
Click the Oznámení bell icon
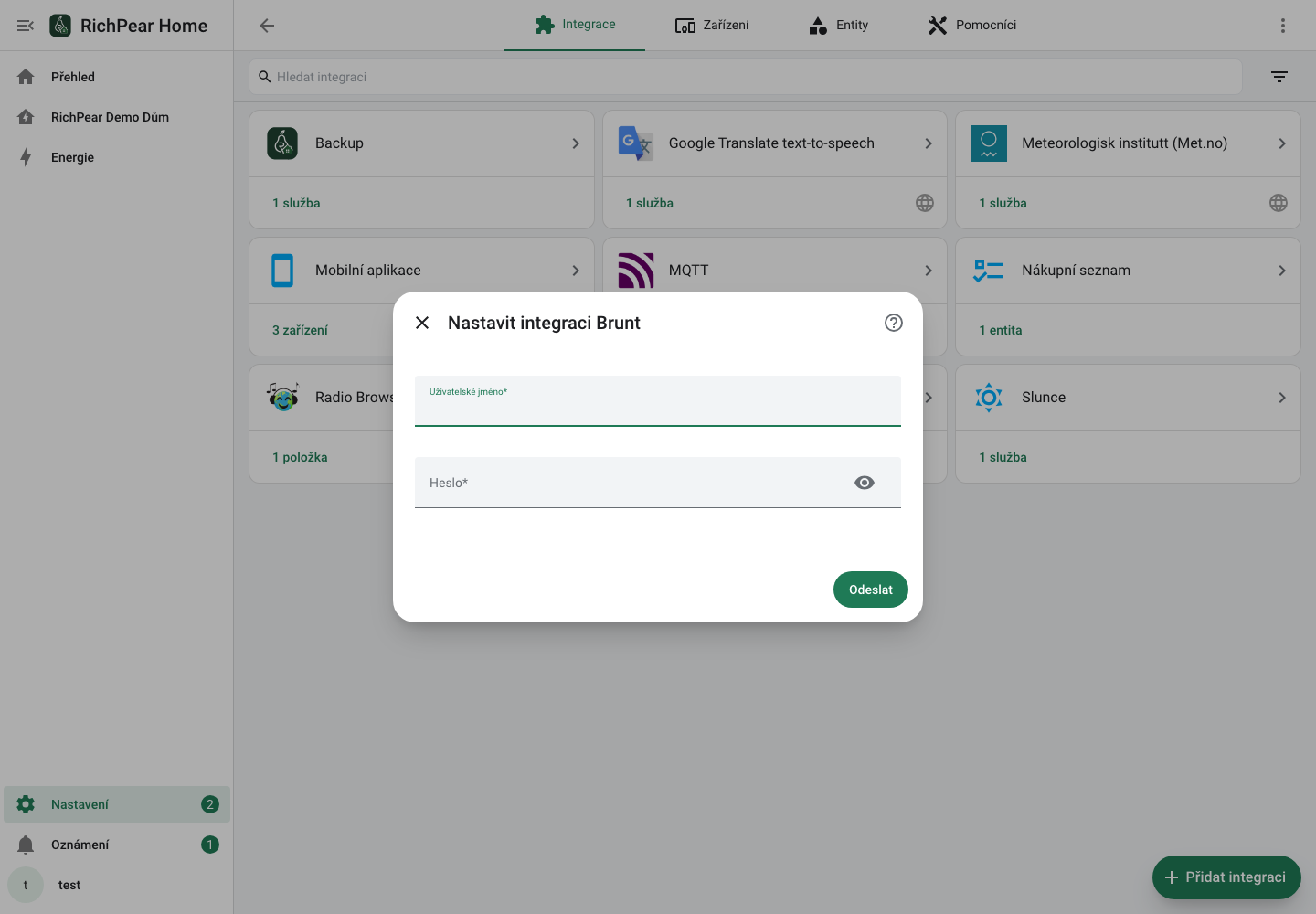point(26,845)
